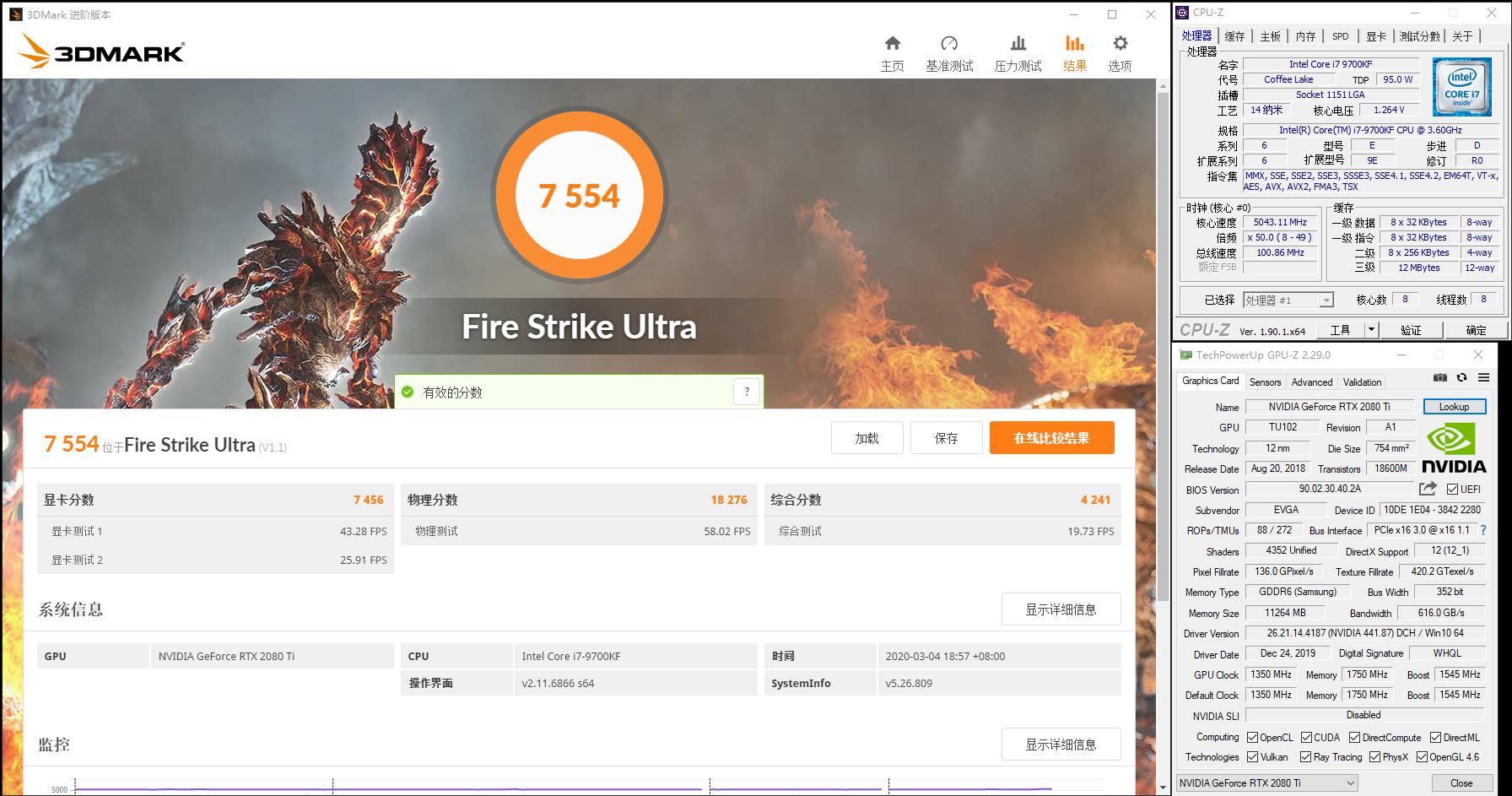Image resolution: width=1512 pixels, height=796 pixels.
Task: Show details for 系统信息 section
Action: point(1061,609)
